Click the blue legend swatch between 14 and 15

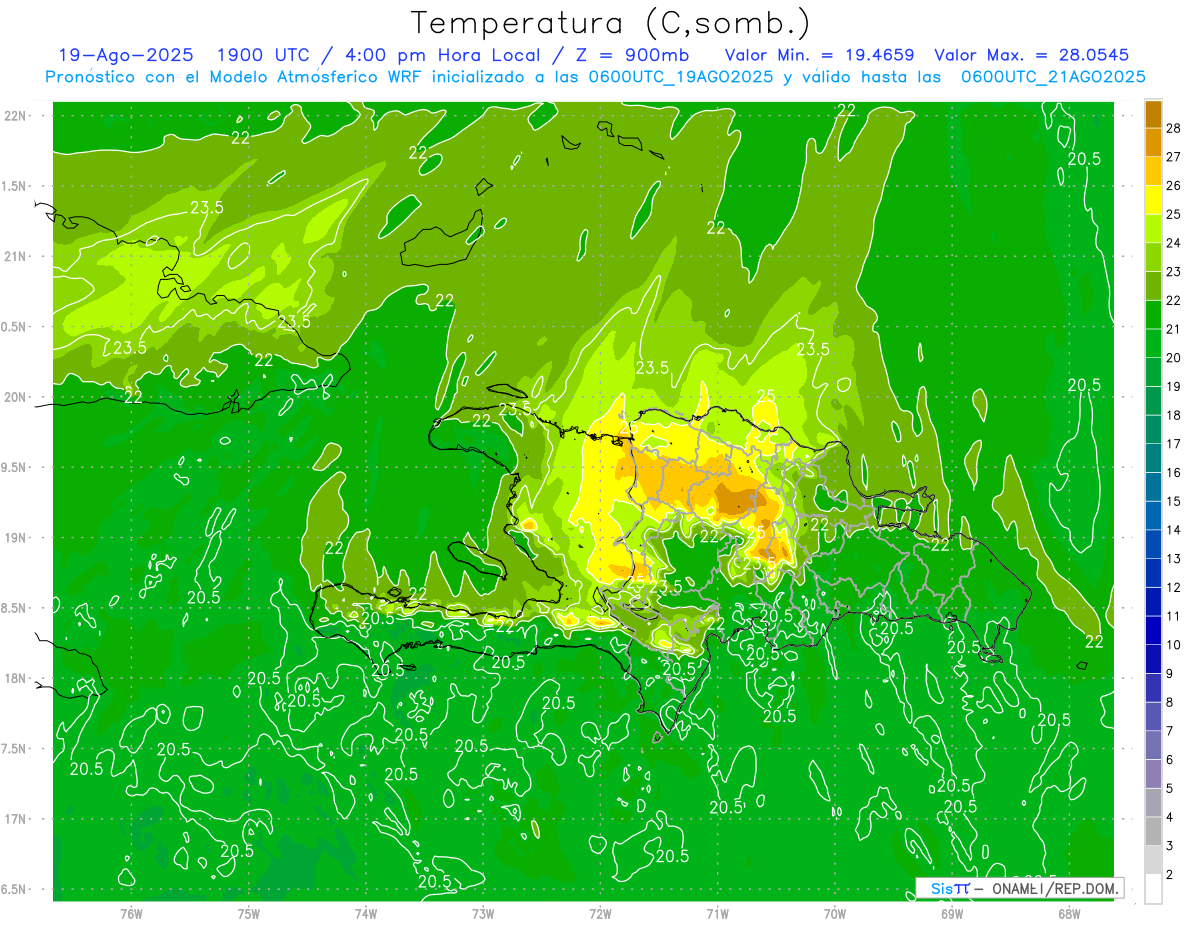coord(1153,515)
